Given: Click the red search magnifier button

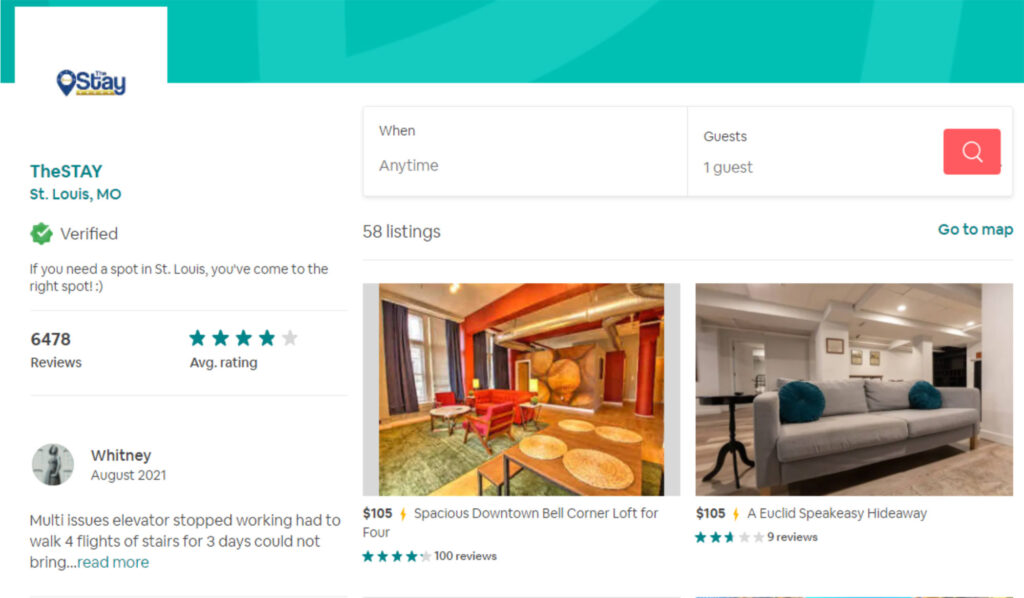Looking at the screenshot, I should (x=971, y=151).
